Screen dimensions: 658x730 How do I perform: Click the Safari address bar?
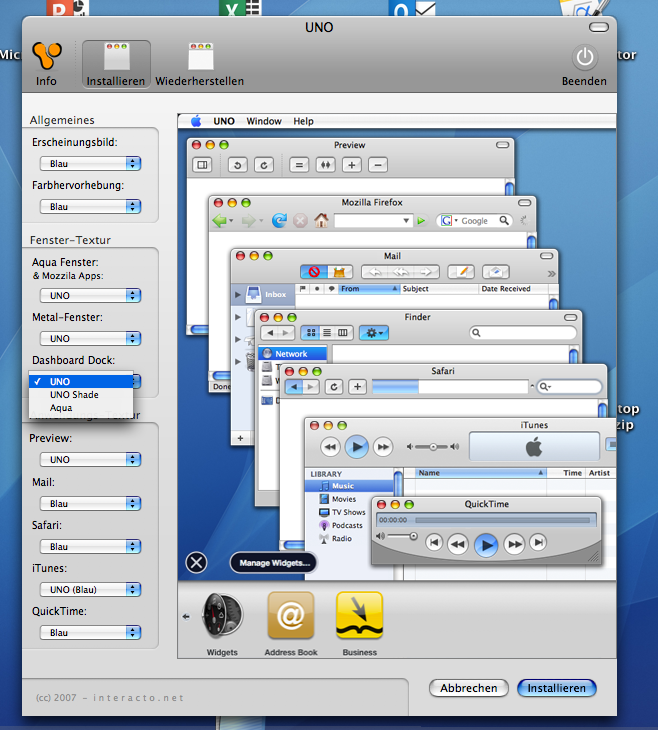click(450, 387)
